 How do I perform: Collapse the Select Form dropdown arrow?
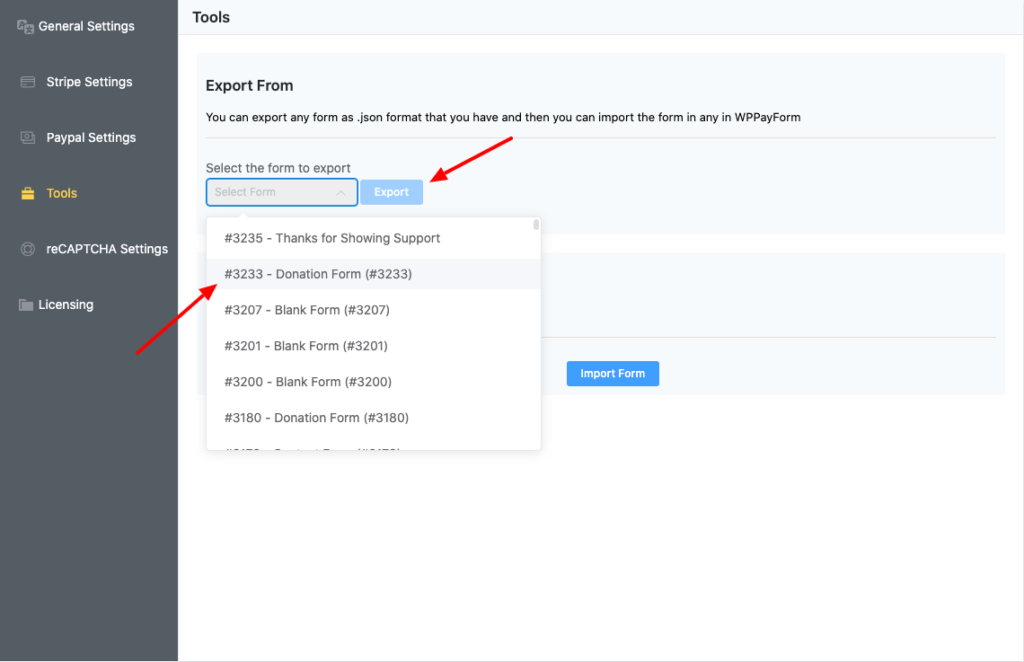341,193
